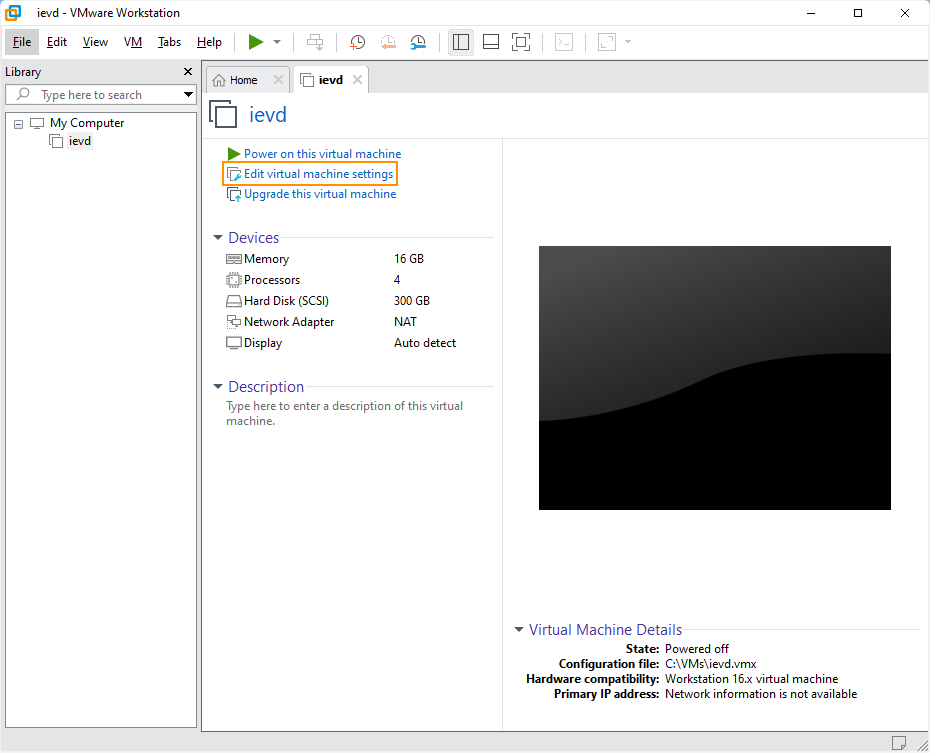Collapse the My Computer tree node
The height and width of the screenshot is (753, 930).
tap(17, 122)
